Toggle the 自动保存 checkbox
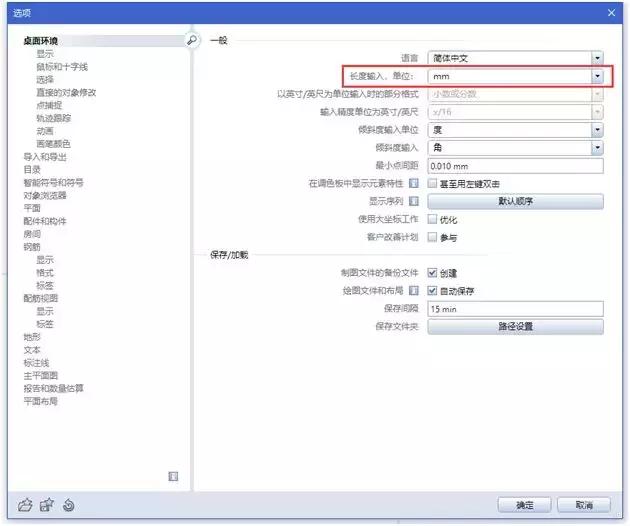630x526 pixels. pos(432,290)
